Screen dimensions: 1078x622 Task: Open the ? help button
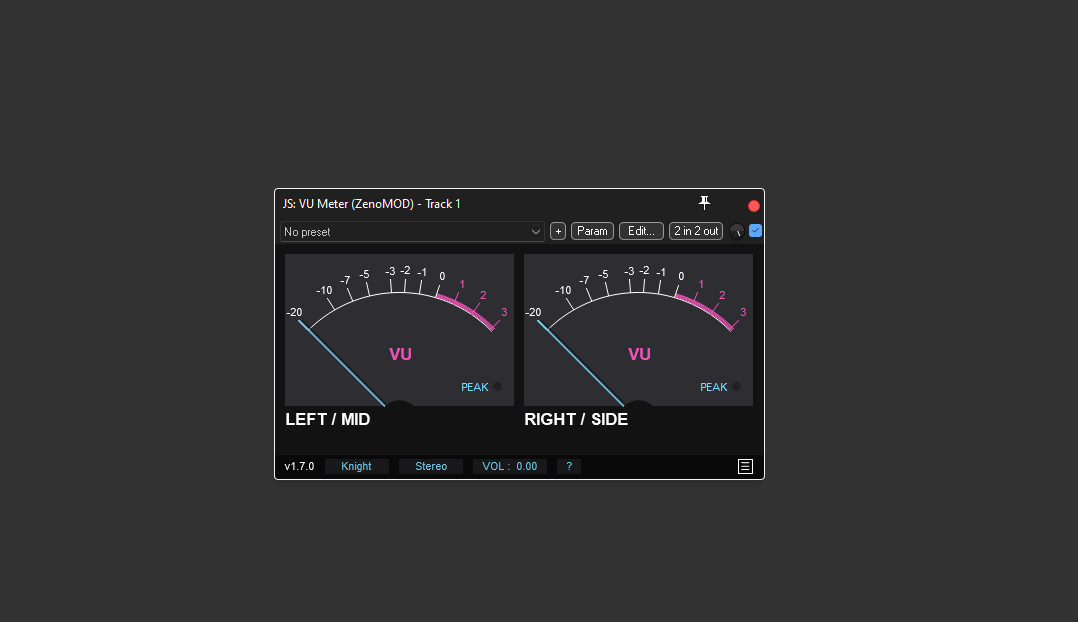[569, 467]
